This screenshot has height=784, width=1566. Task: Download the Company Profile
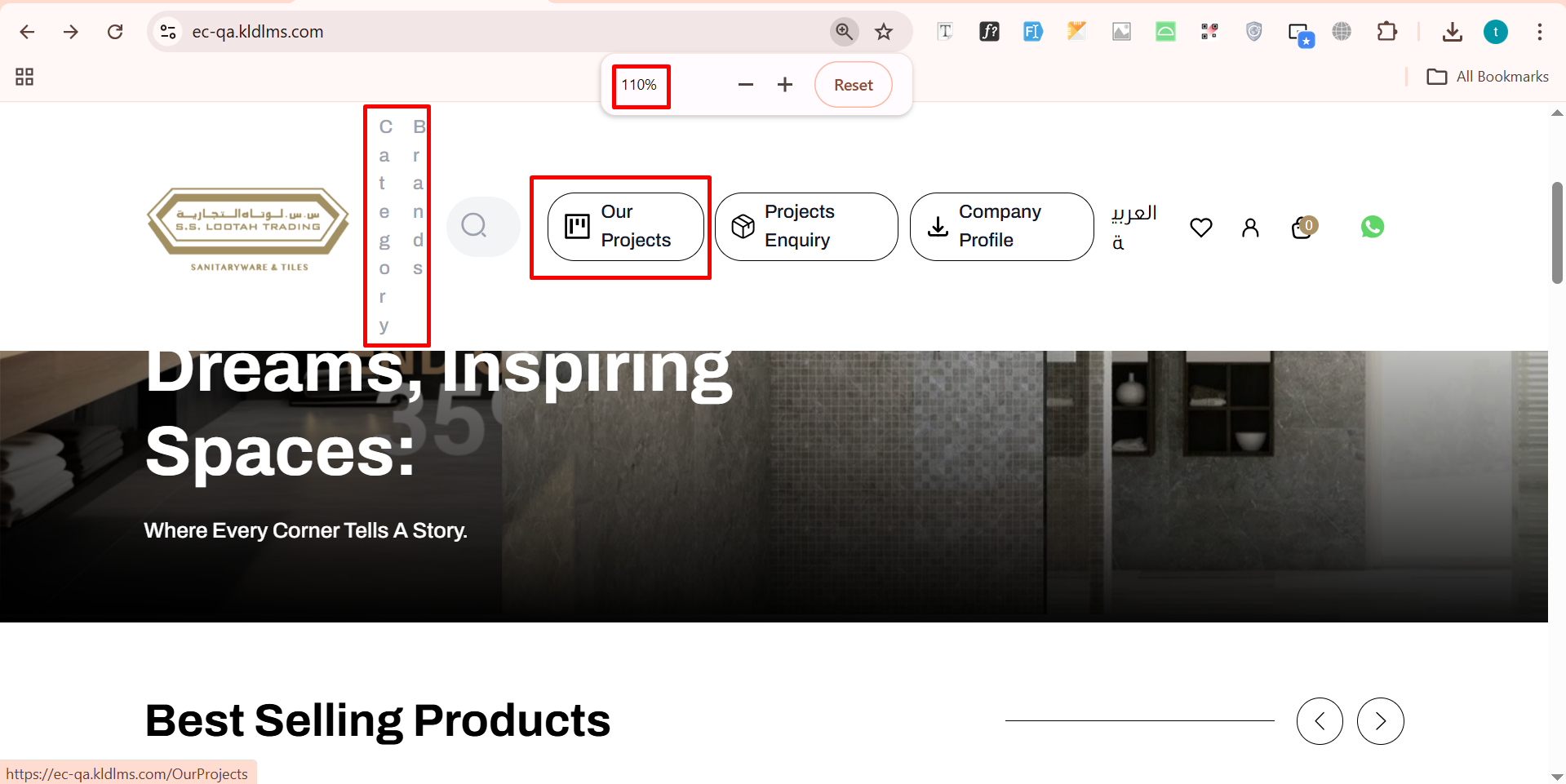pyautogui.click(x=1000, y=227)
